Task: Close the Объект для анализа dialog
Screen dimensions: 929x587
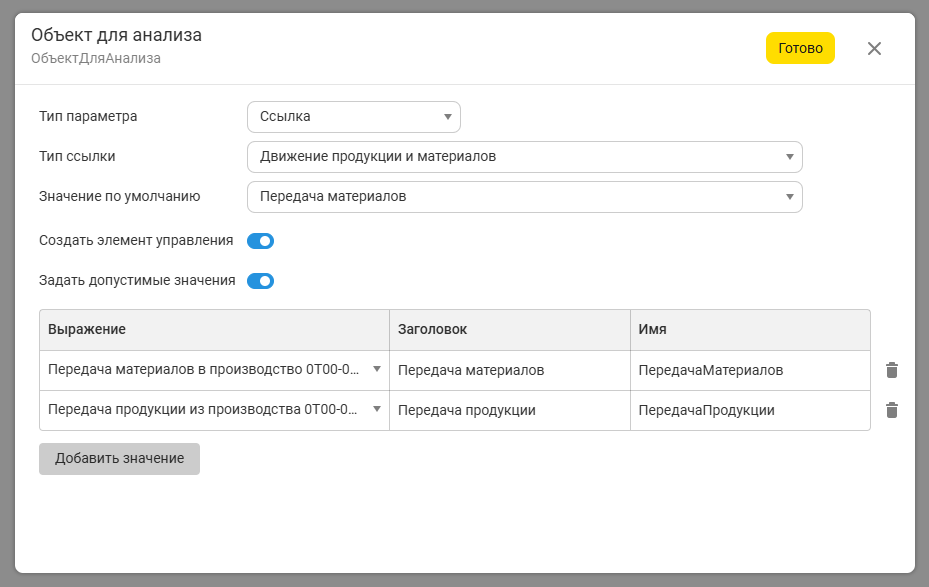Action: click(874, 49)
